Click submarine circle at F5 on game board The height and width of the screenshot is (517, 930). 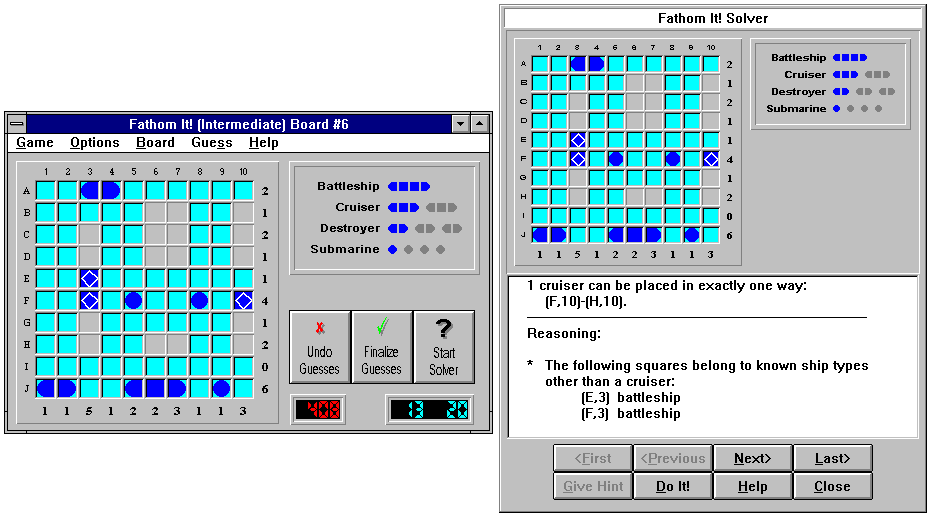(x=133, y=301)
